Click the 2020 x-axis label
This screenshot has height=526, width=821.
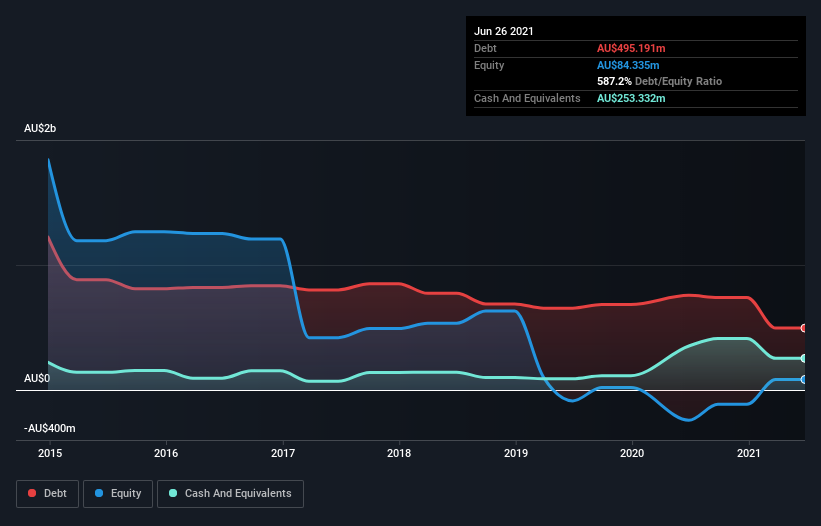click(632, 453)
